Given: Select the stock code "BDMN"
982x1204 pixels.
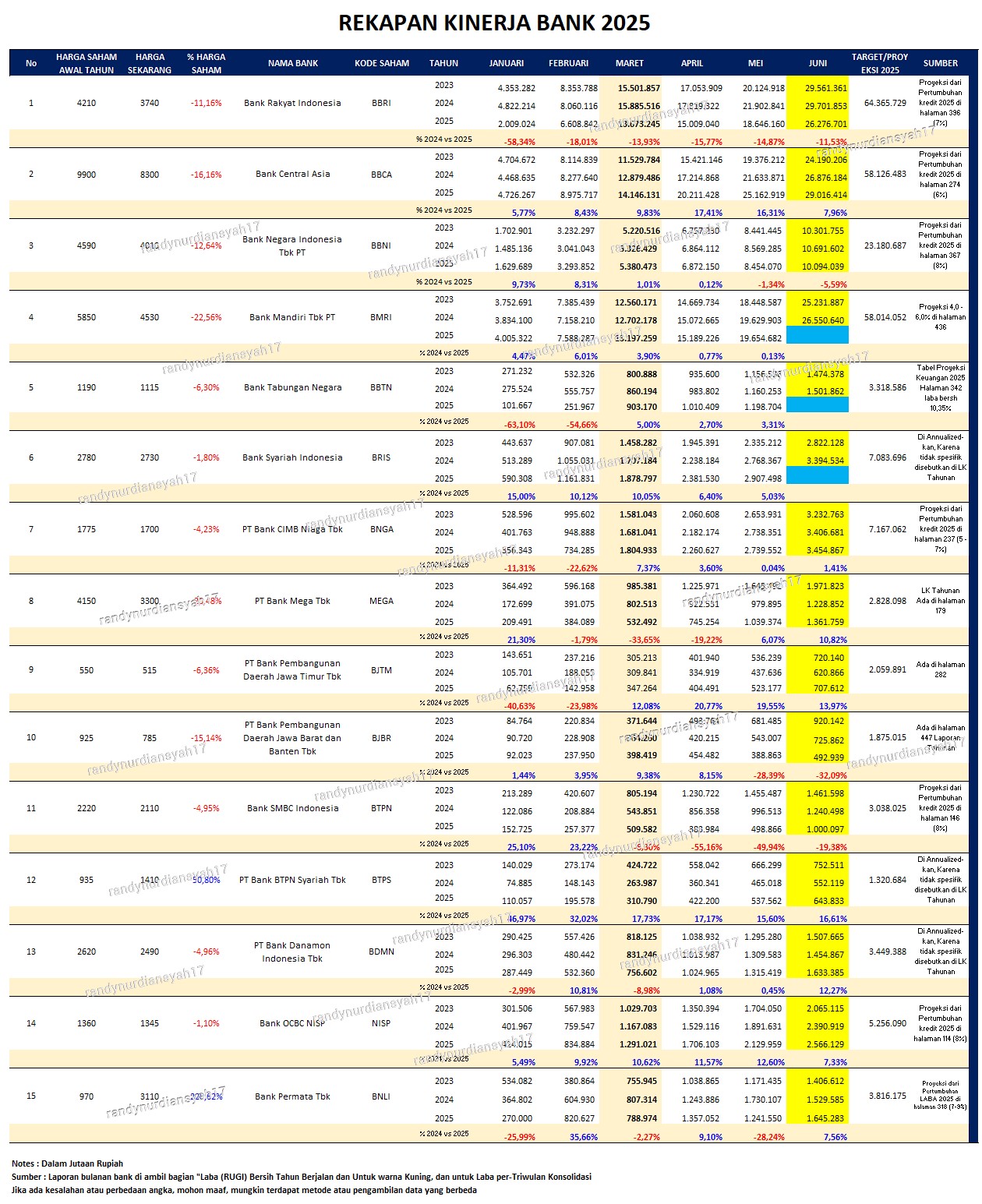Looking at the screenshot, I should point(381,952).
